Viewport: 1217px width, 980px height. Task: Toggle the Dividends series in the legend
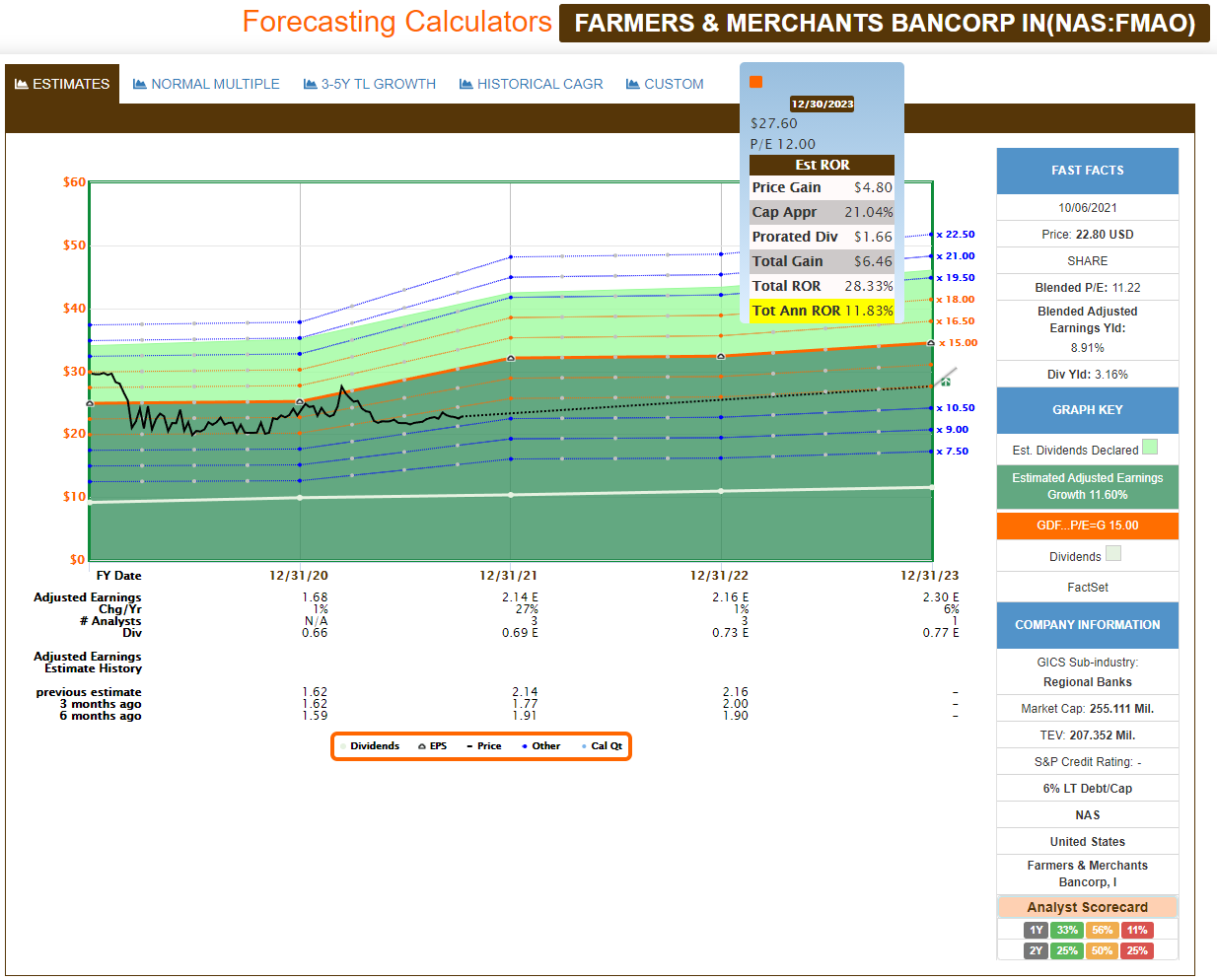(x=374, y=746)
